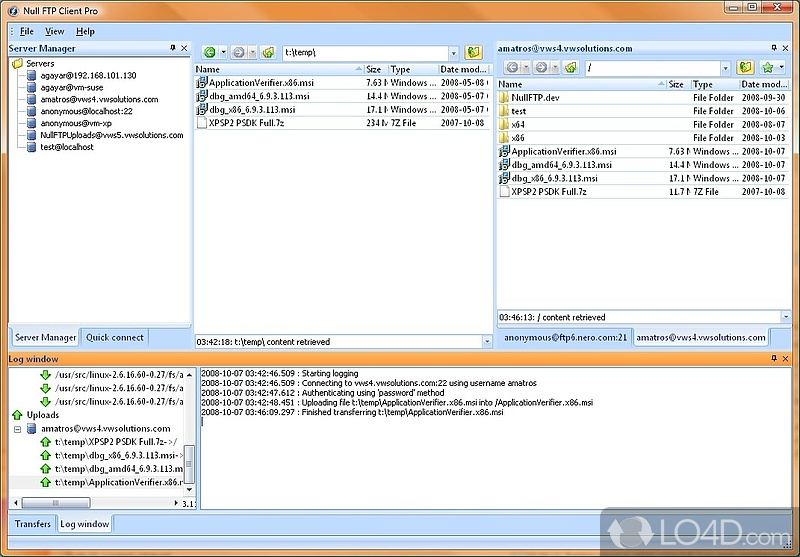The width and height of the screenshot is (800, 557).
Task: Close the Log window panel
Action: point(785,357)
